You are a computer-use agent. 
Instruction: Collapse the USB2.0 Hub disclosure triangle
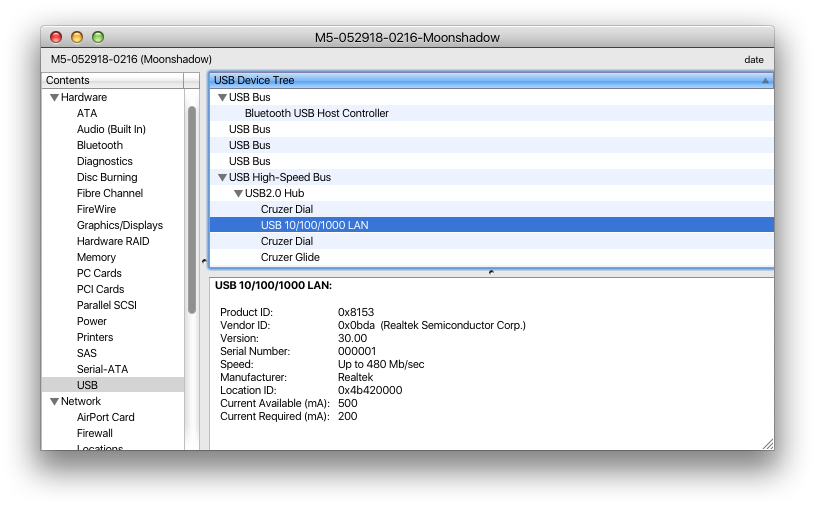click(x=238, y=194)
